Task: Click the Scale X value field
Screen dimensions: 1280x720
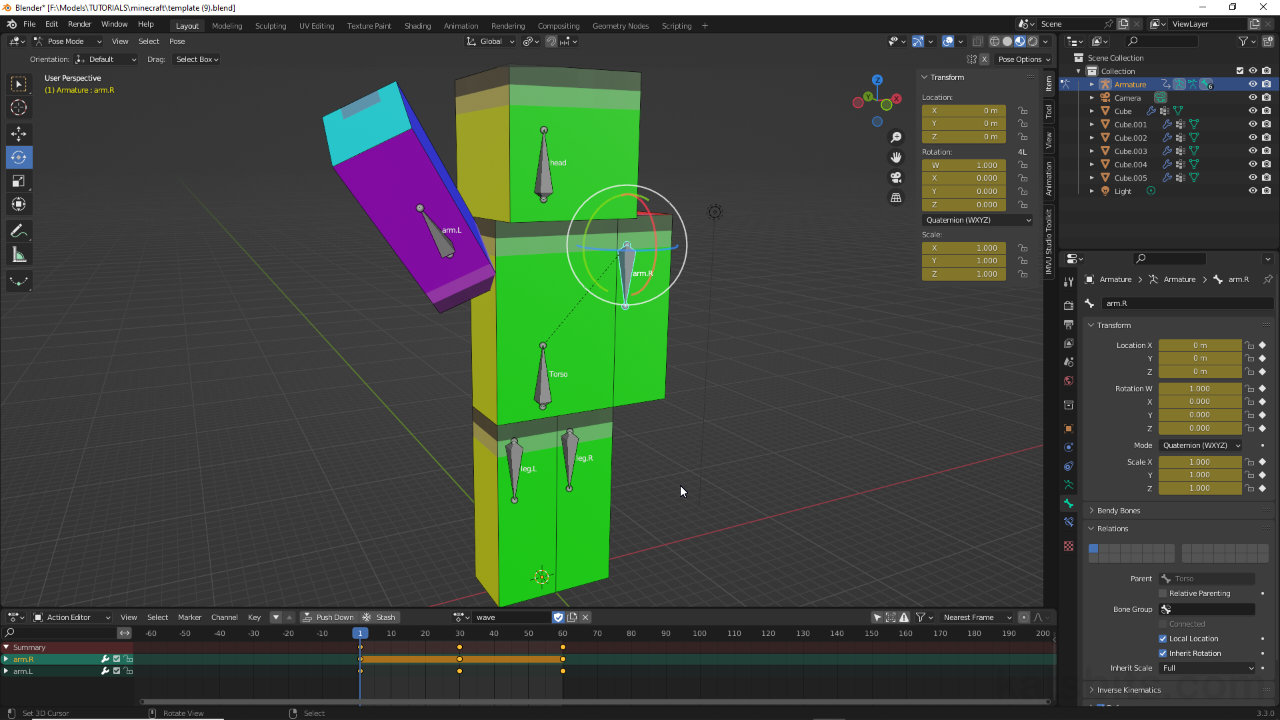Action: [x=1200, y=462]
